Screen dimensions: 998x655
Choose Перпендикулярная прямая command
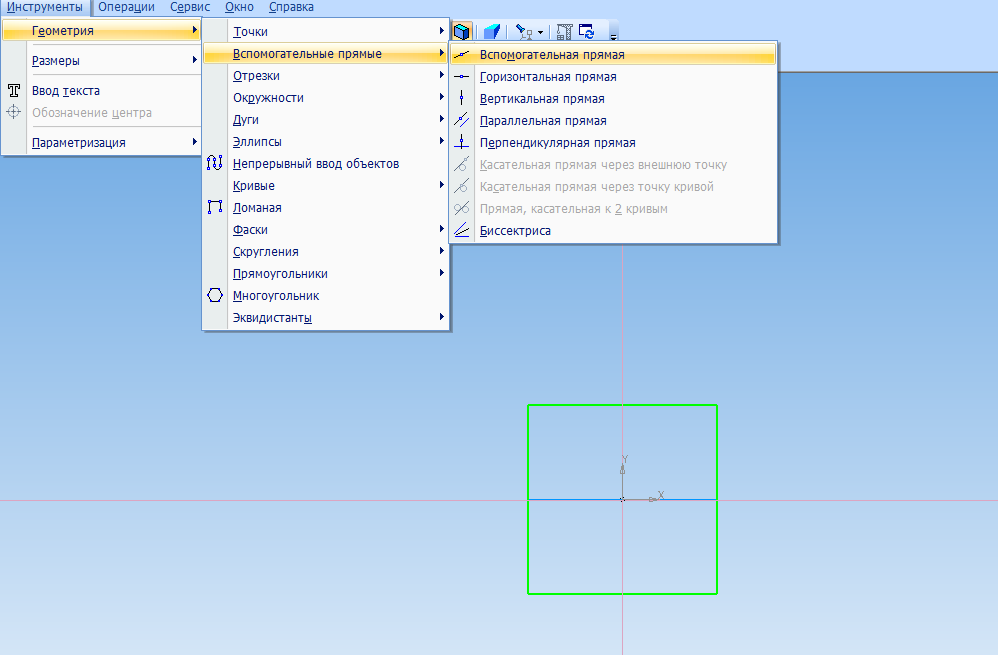tap(614, 143)
